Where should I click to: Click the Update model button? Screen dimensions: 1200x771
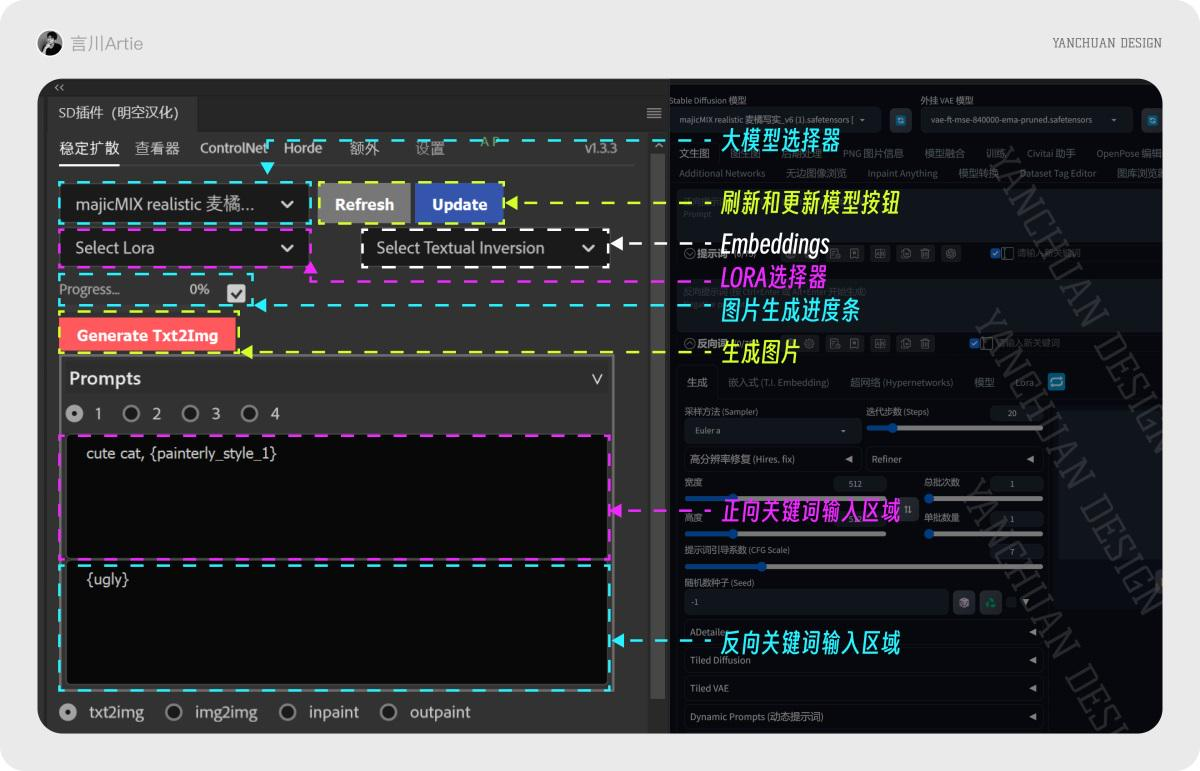pyautogui.click(x=459, y=203)
